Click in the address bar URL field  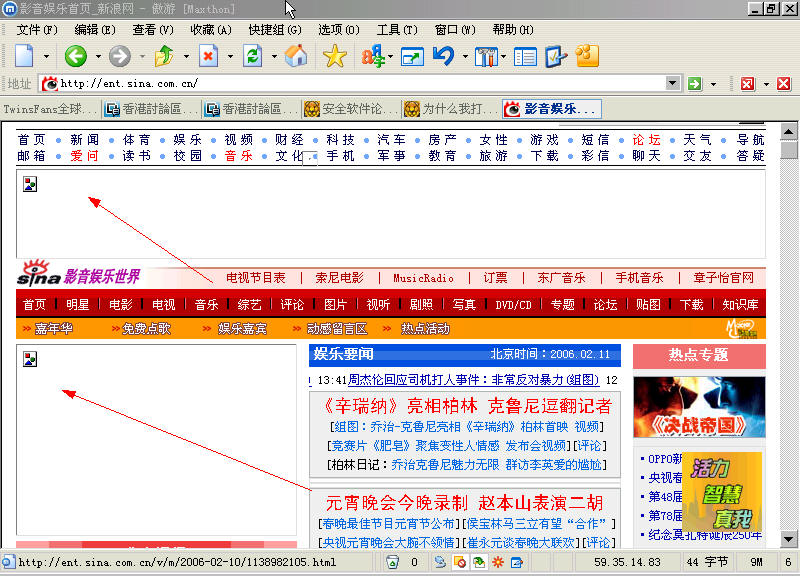pyautogui.click(x=362, y=84)
